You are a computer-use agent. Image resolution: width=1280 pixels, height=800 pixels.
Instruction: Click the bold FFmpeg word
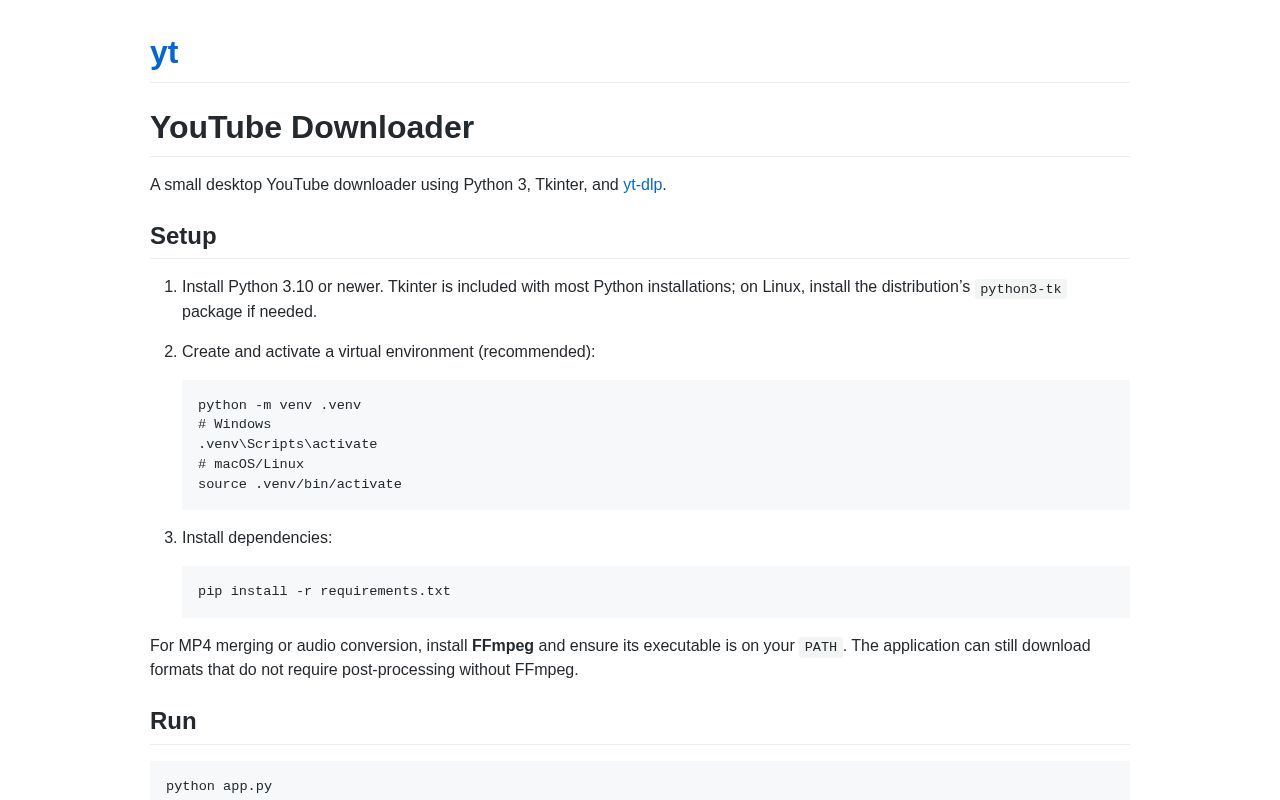pyautogui.click(x=503, y=646)
